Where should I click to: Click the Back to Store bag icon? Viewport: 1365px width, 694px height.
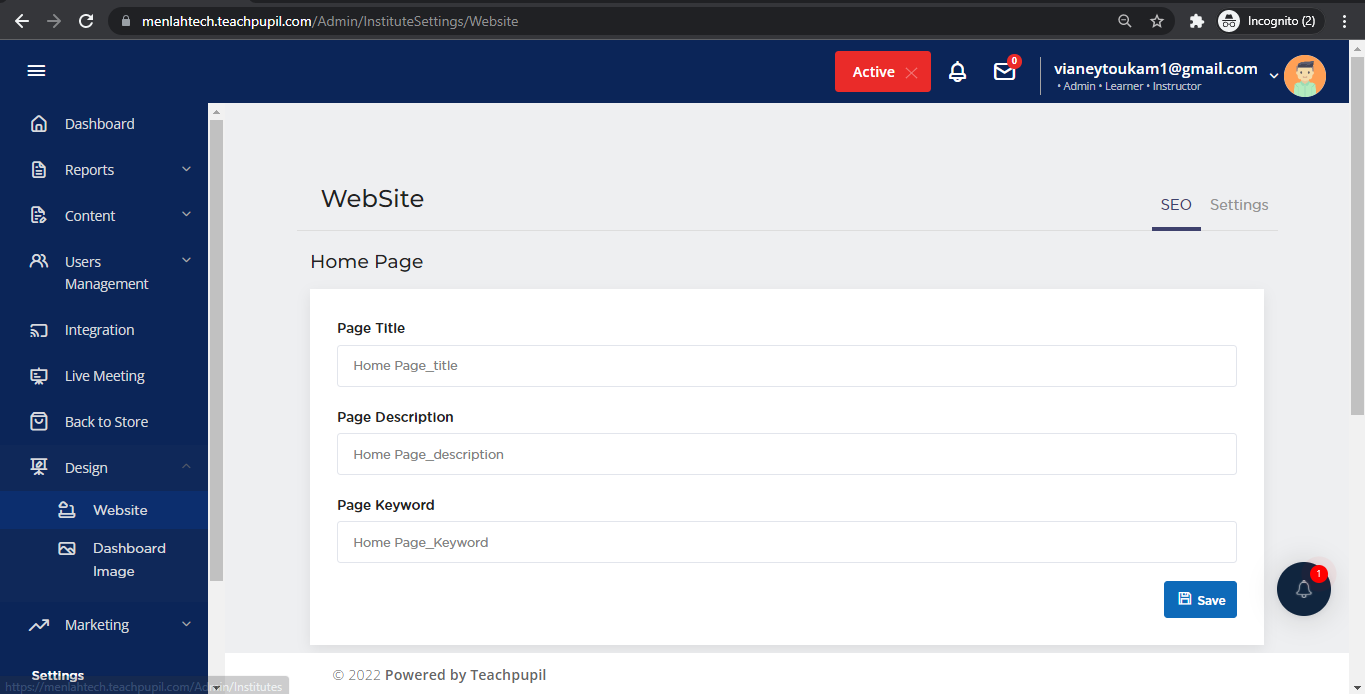[39, 422]
